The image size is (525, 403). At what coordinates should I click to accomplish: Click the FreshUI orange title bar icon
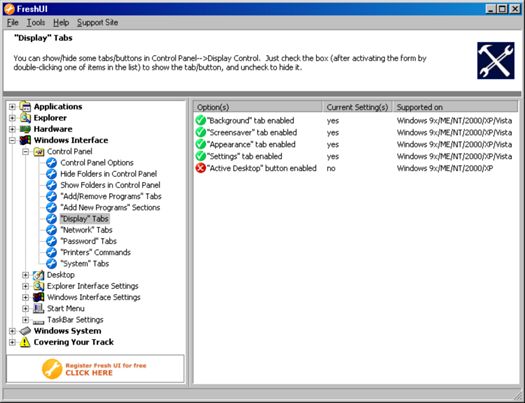pos(9,9)
